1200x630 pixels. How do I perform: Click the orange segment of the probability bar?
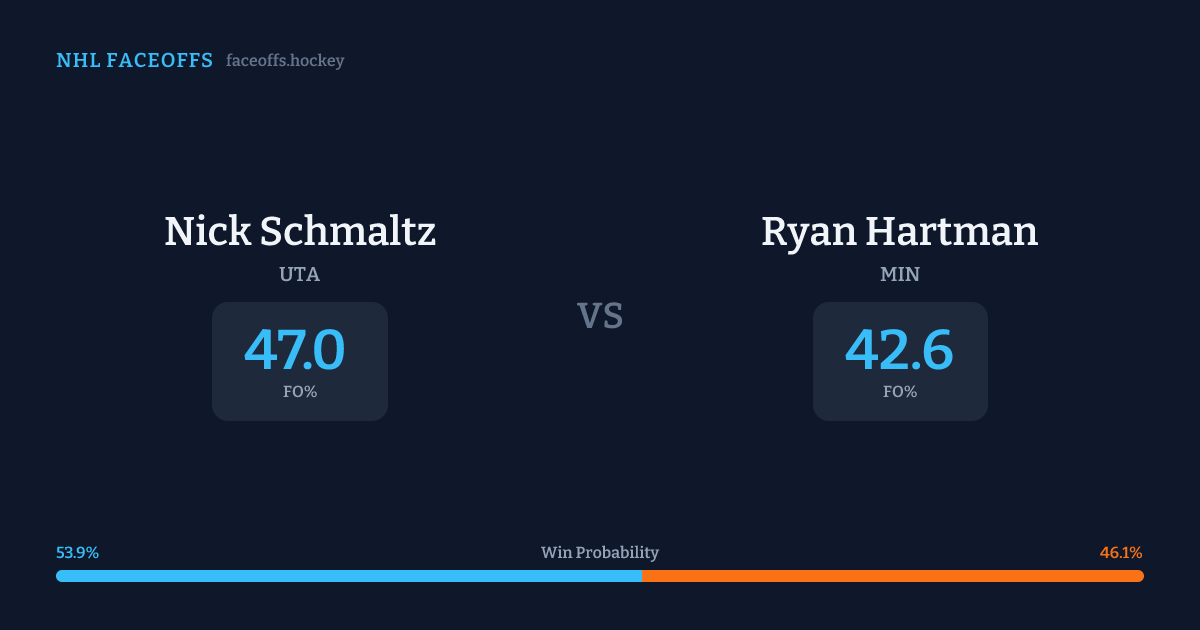click(x=892, y=576)
